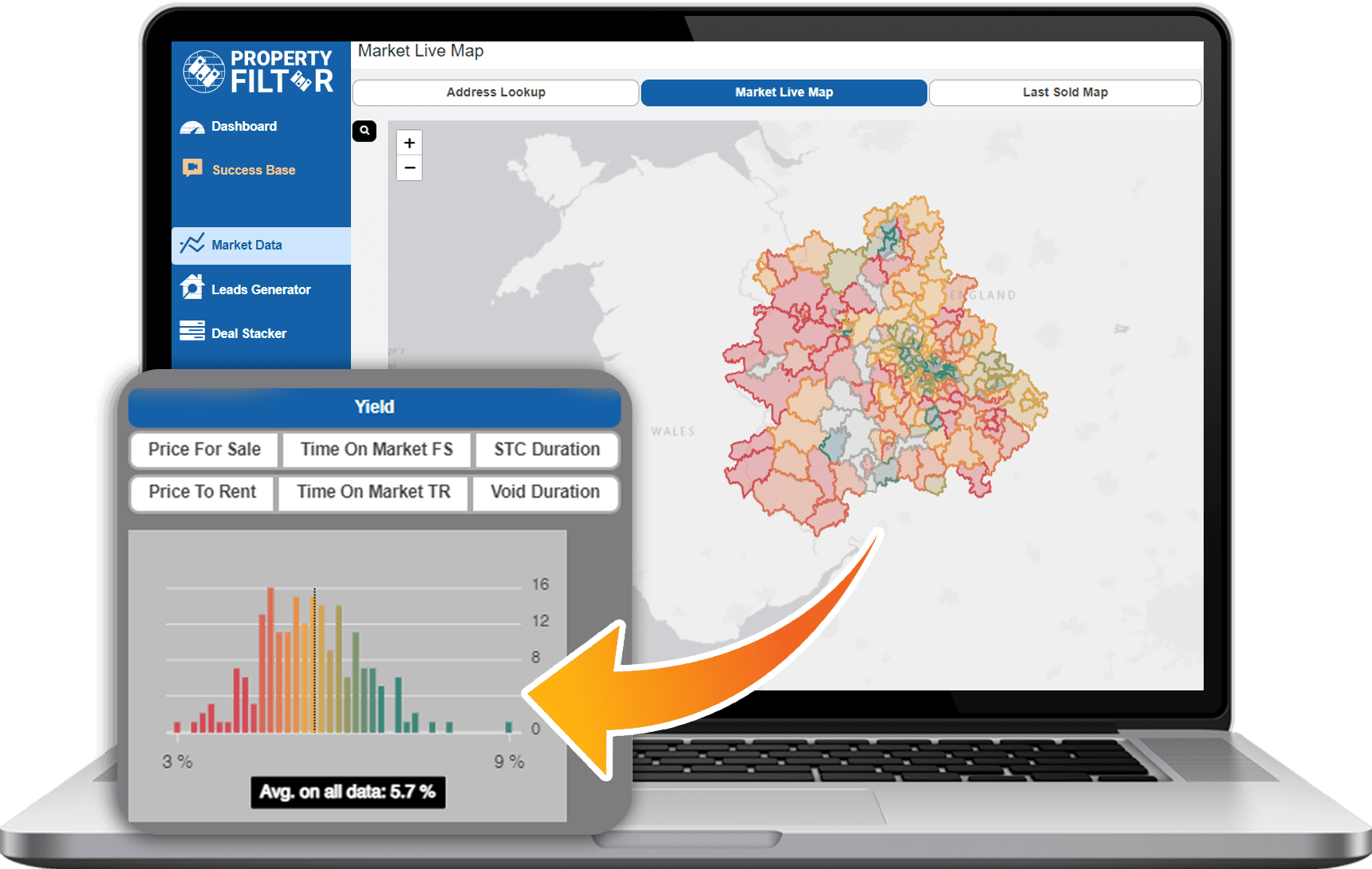The height and width of the screenshot is (869, 1372).
Task: Open Market Data from the sidebar
Action: pos(246,245)
